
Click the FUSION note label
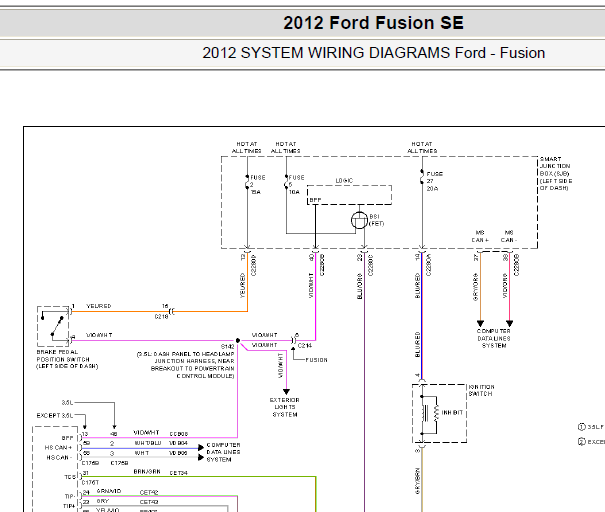[x=316, y=360]
